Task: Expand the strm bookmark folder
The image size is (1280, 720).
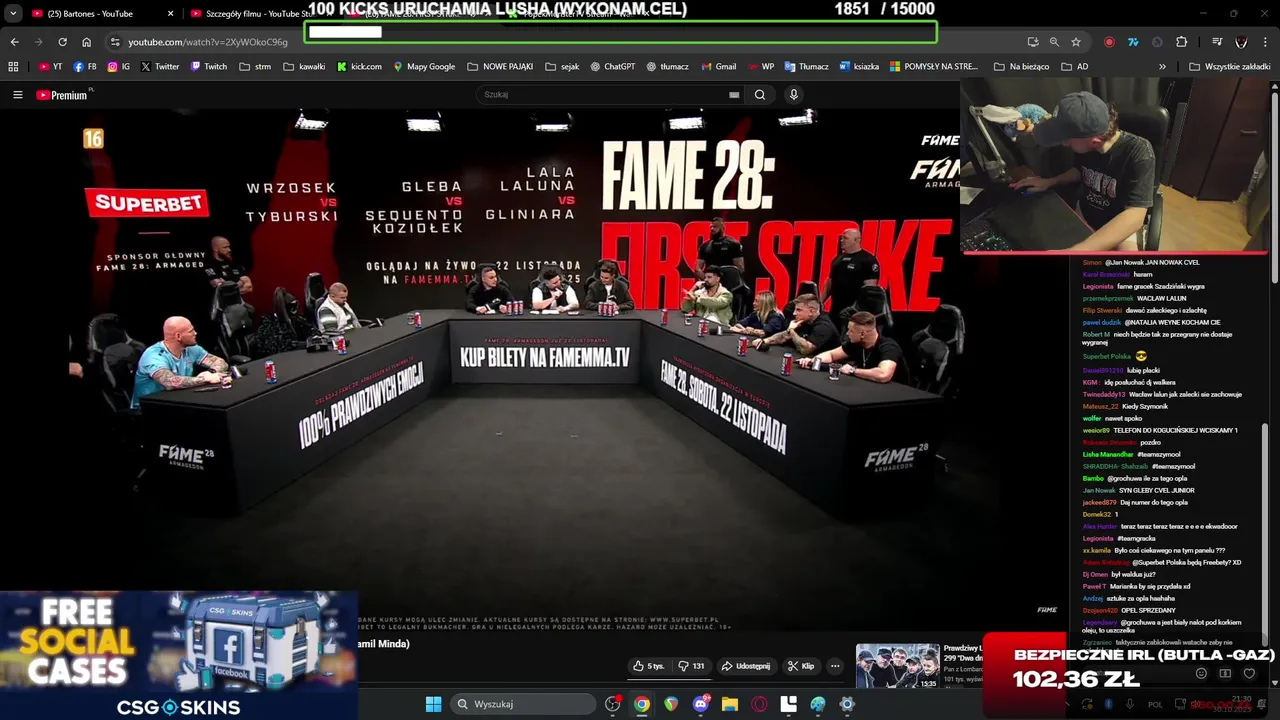Action: pos(255,67)
